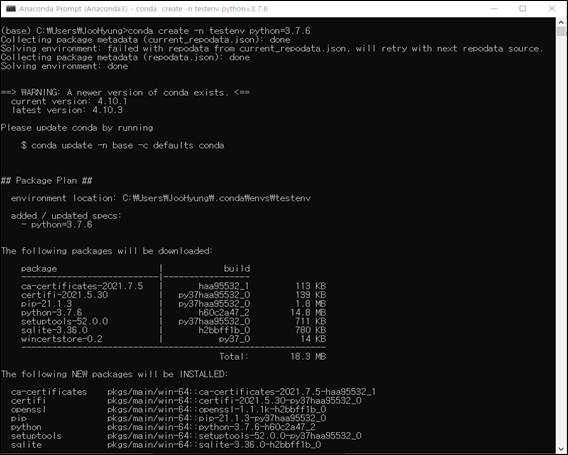Viewport: 568px width, 455px height.
Task: Click 'sqlite-3.36.0' in download table
Action: pyautogui.click(x=54, y=330)
